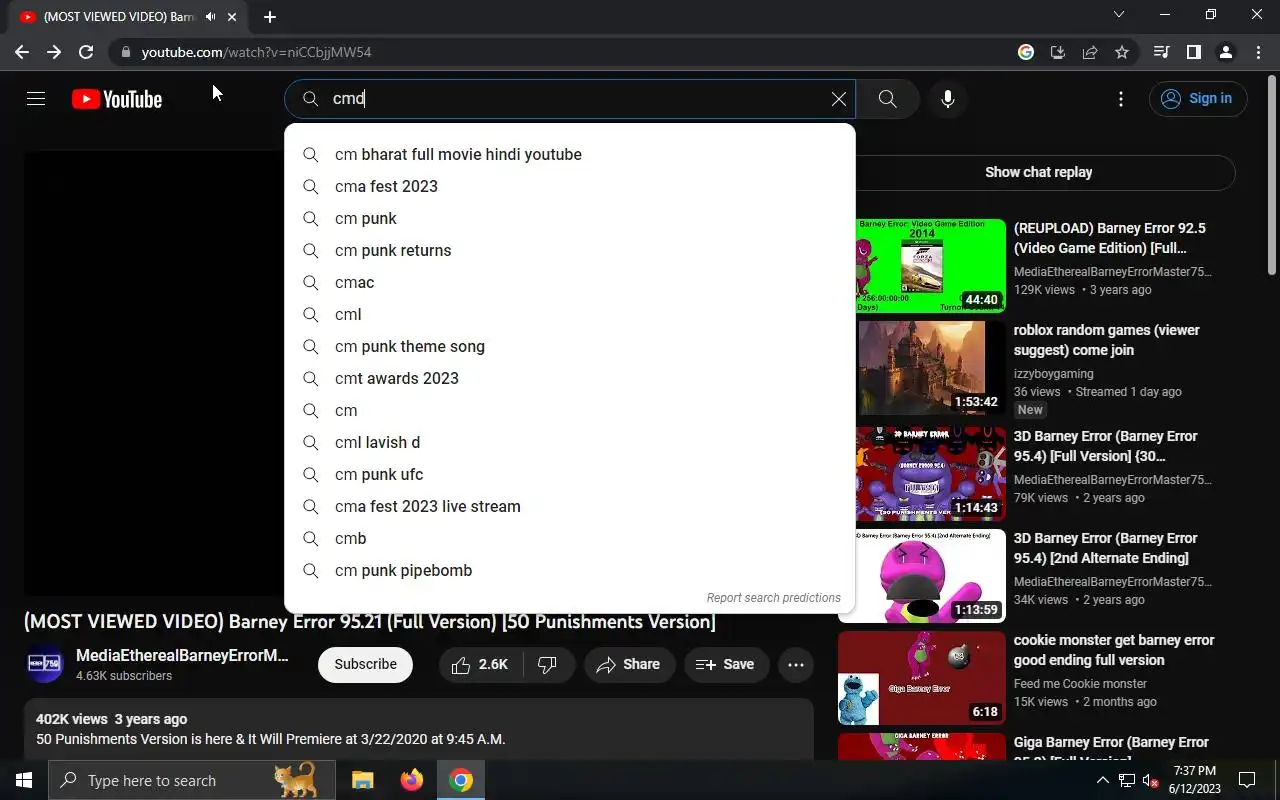Go back with the browser back arrow

point(22,52)
